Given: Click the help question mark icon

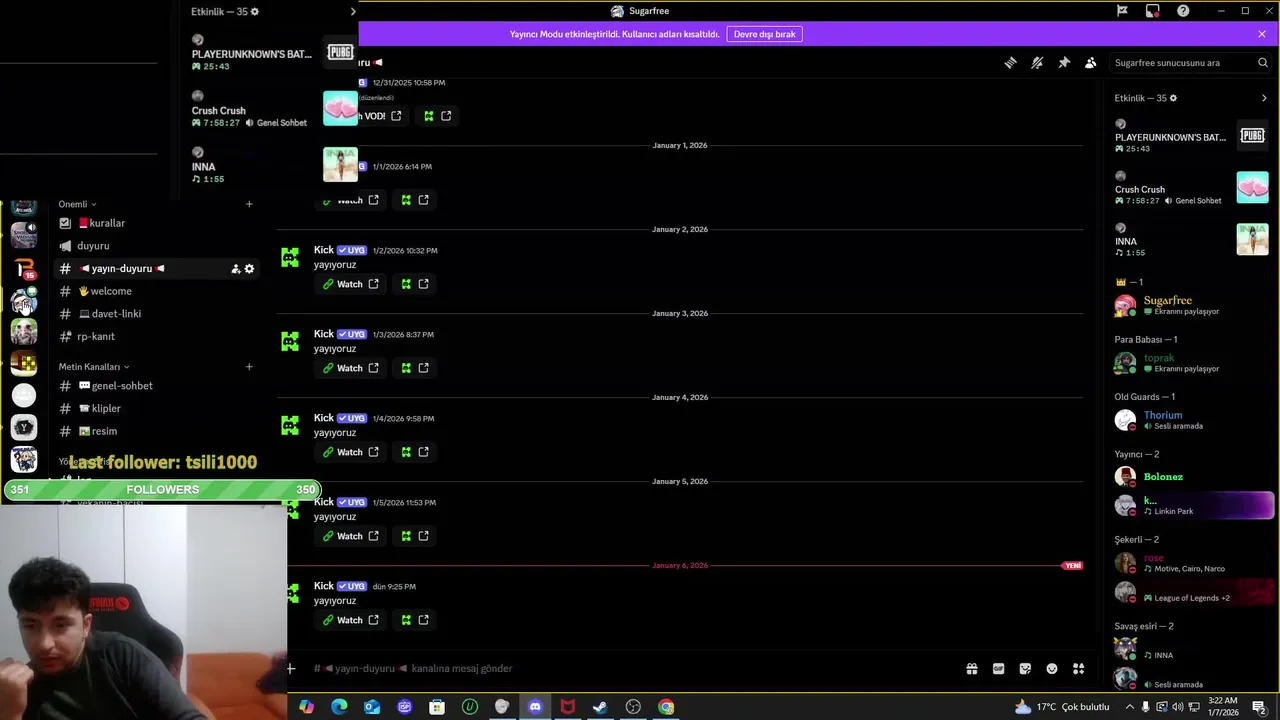Looking at the screenshot, I should click(1183, 11).
